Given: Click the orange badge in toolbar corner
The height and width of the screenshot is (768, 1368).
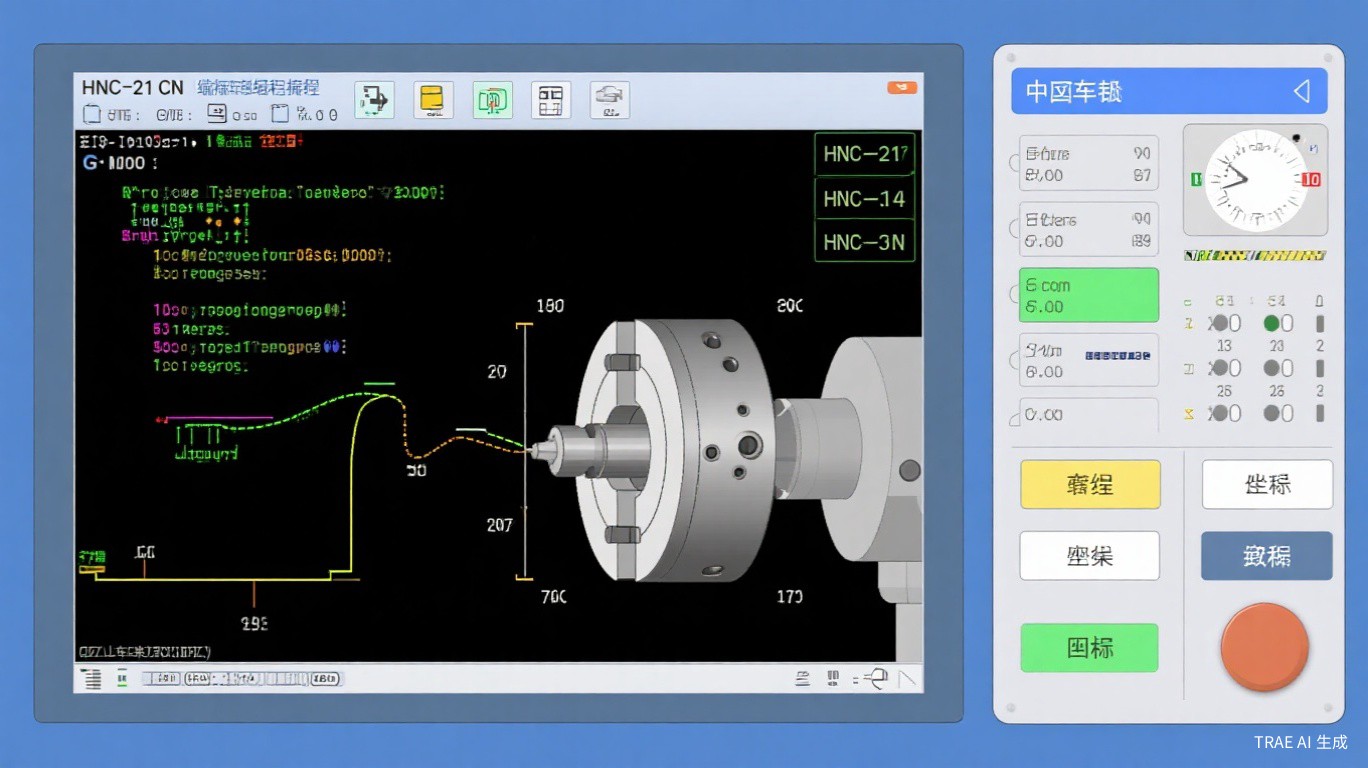Looking at the screenshot, I should click(x=902, y=88).
